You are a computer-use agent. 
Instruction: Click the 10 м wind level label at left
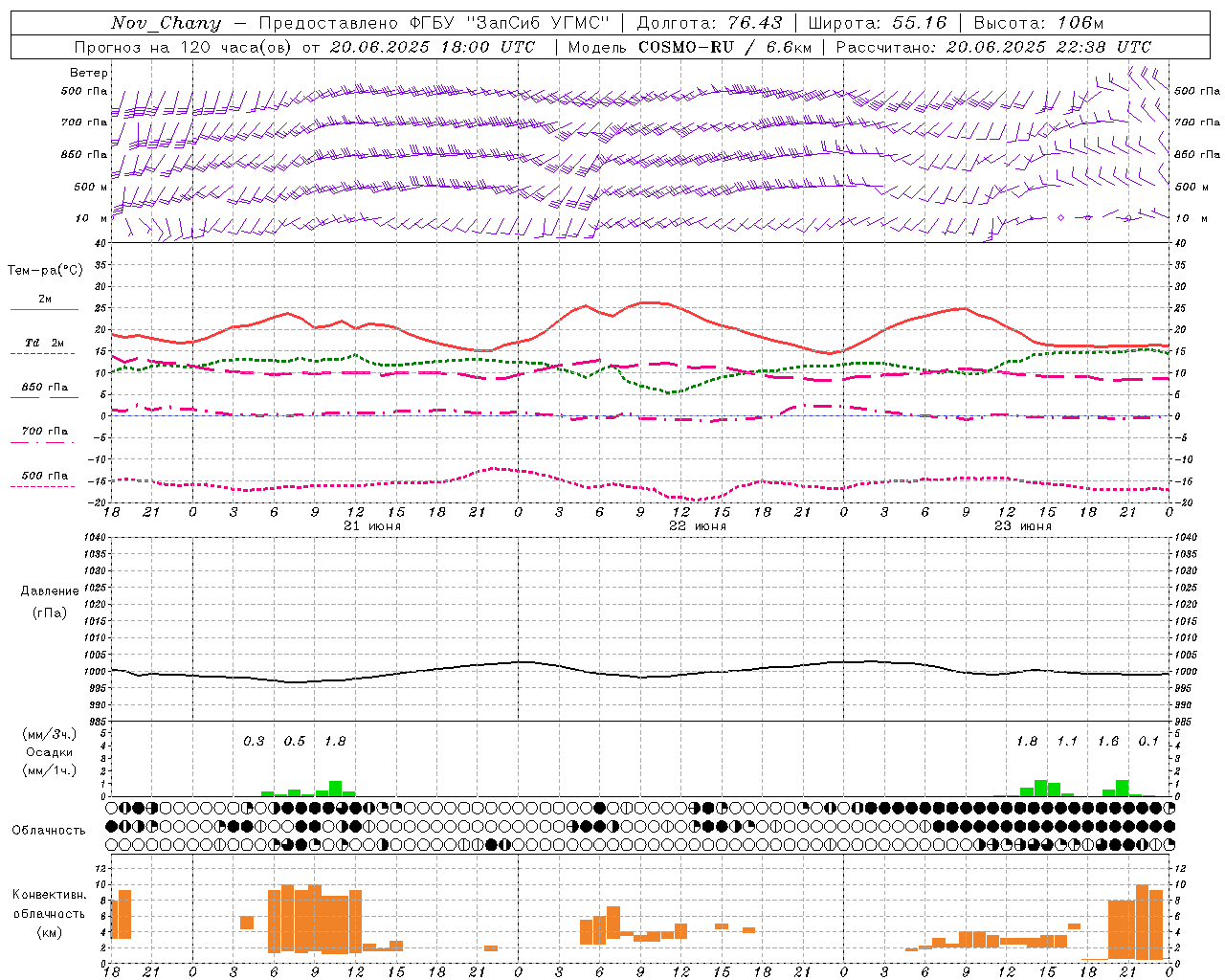point(92,218)
